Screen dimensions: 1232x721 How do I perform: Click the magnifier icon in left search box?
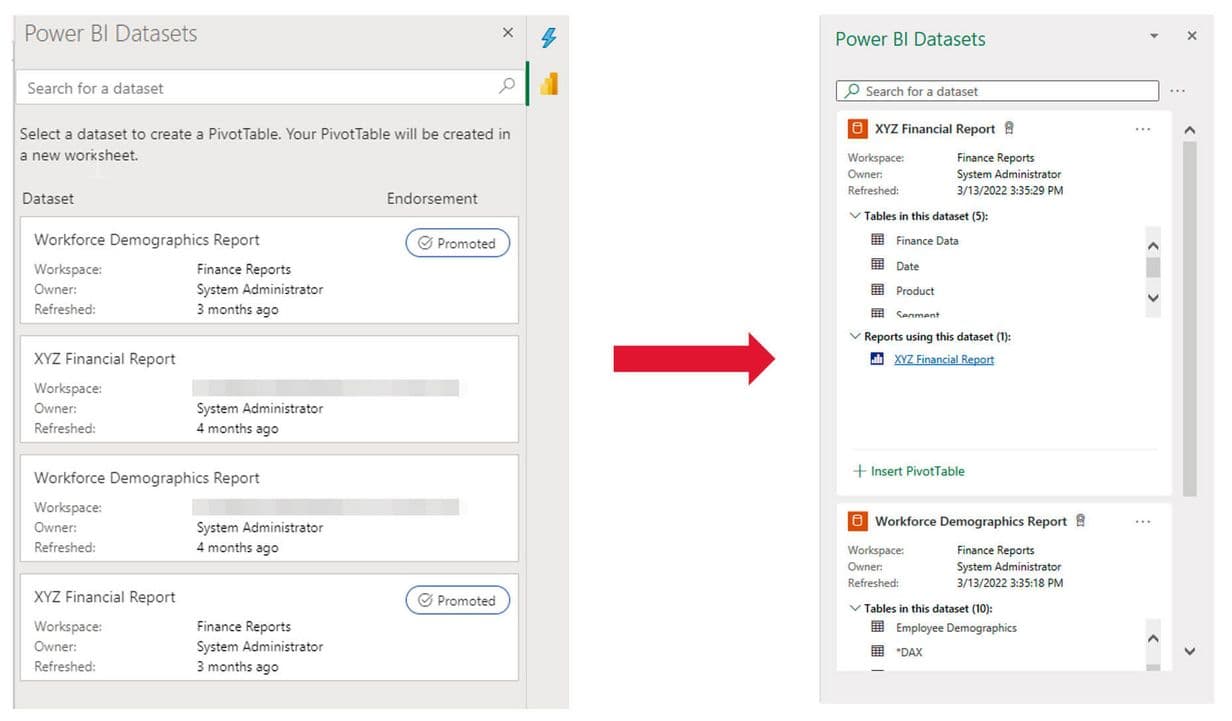[x=507, y=87]
